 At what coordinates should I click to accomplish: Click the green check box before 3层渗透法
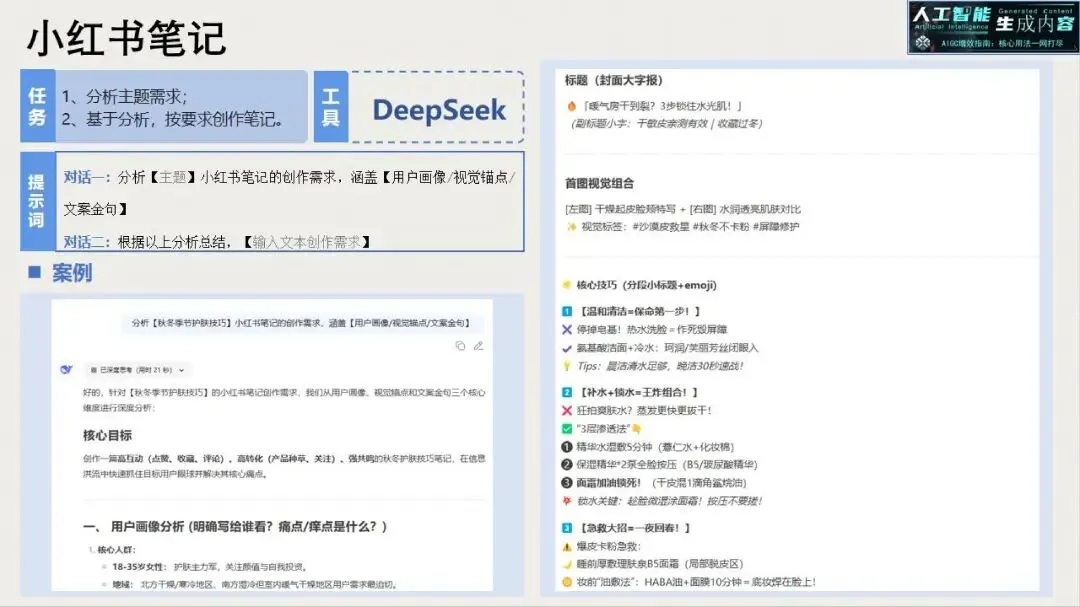click(x=567, y=429)
